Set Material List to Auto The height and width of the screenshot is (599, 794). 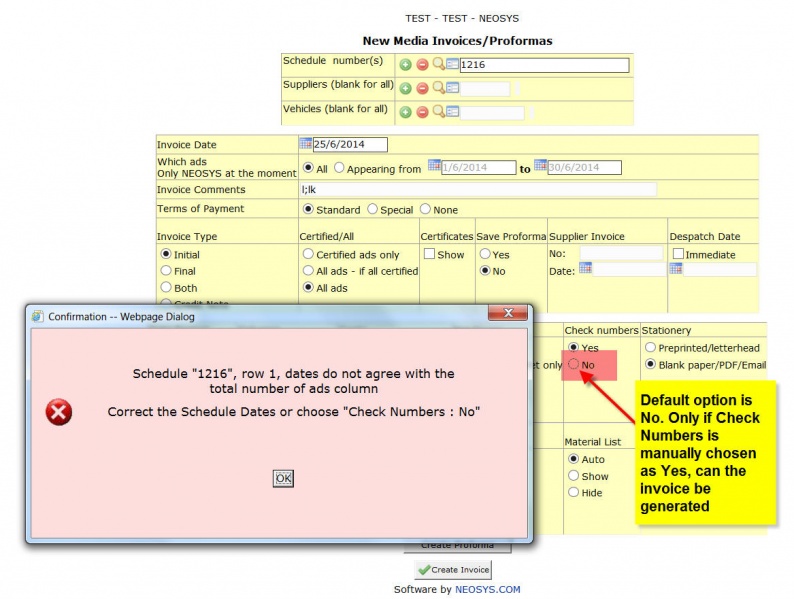click(573, 459)
